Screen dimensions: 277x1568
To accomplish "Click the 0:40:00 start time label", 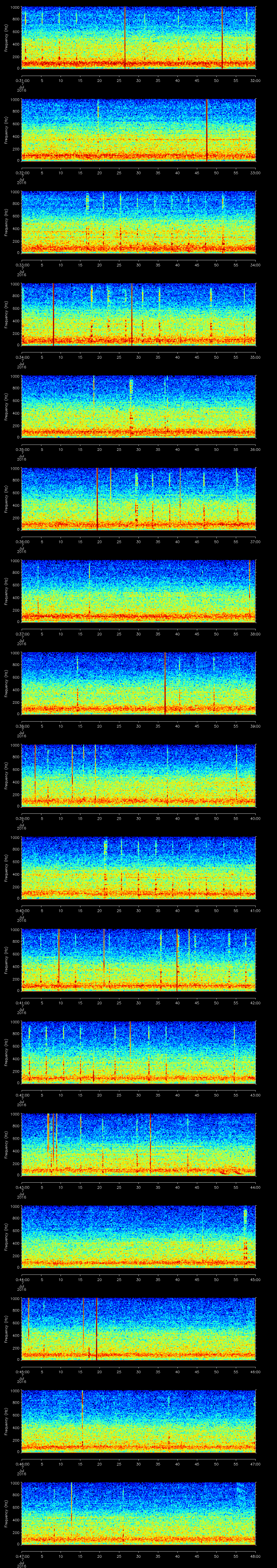I will point(22,910).
